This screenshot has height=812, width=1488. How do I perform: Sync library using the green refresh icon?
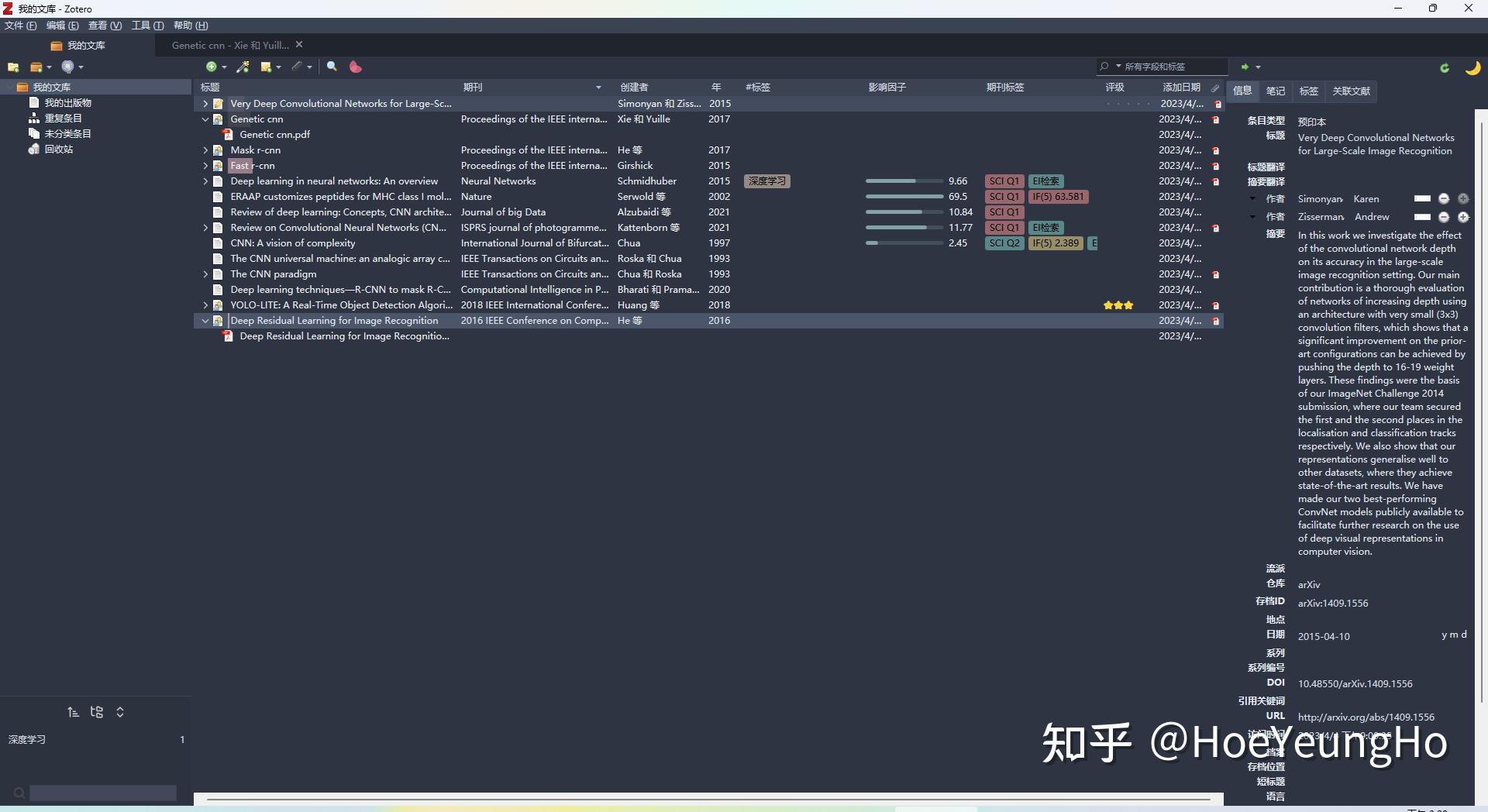pos(1445,67)
